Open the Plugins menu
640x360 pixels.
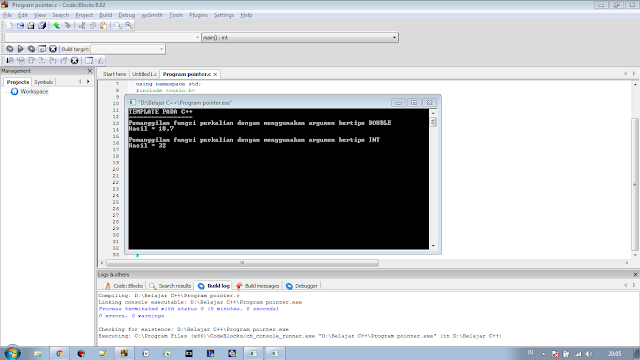pos(198,15)
